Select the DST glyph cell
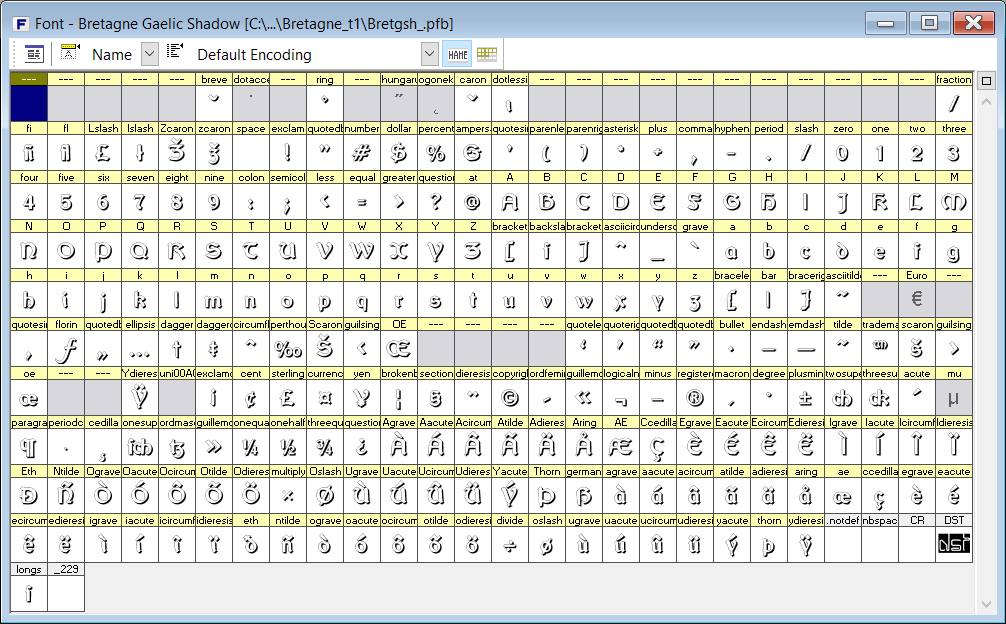 (x=953, y=545)
